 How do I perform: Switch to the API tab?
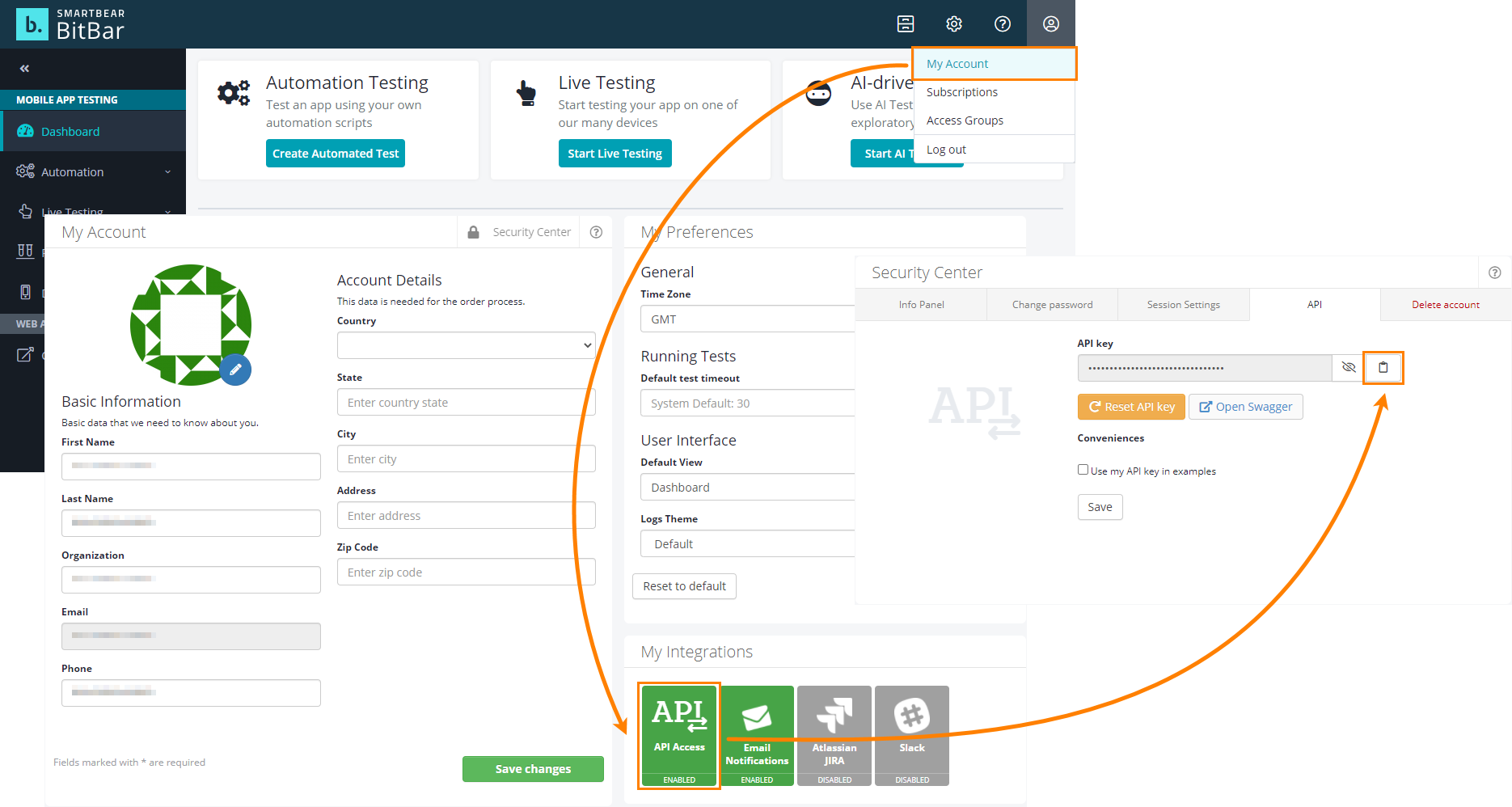pyautogui.click(x=1315, y=305)
